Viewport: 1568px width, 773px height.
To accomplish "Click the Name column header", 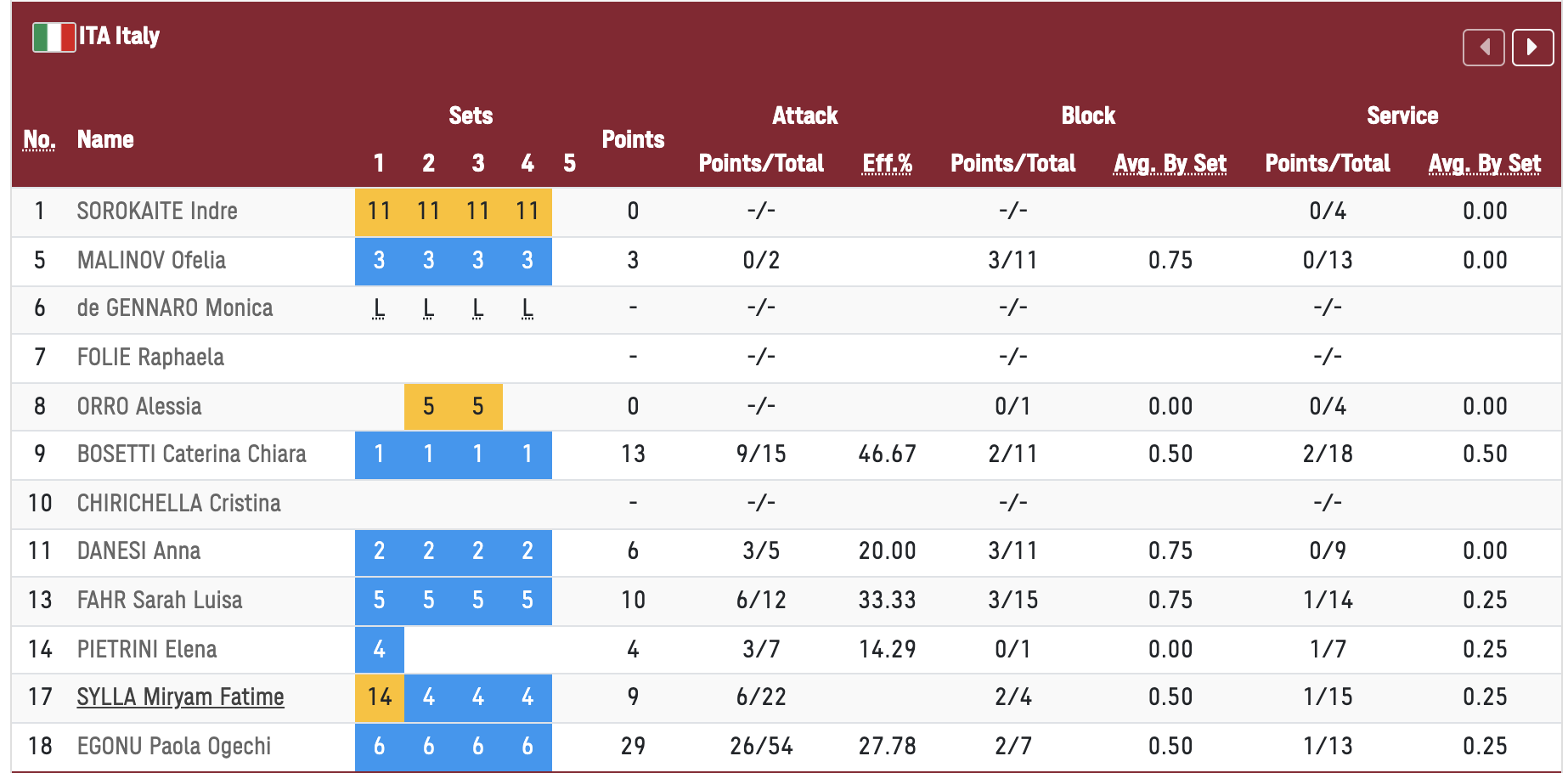I will click(x=105, y=139).
